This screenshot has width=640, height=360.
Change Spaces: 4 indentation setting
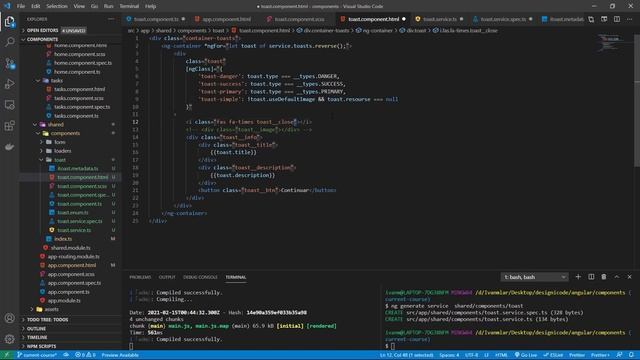449,355
